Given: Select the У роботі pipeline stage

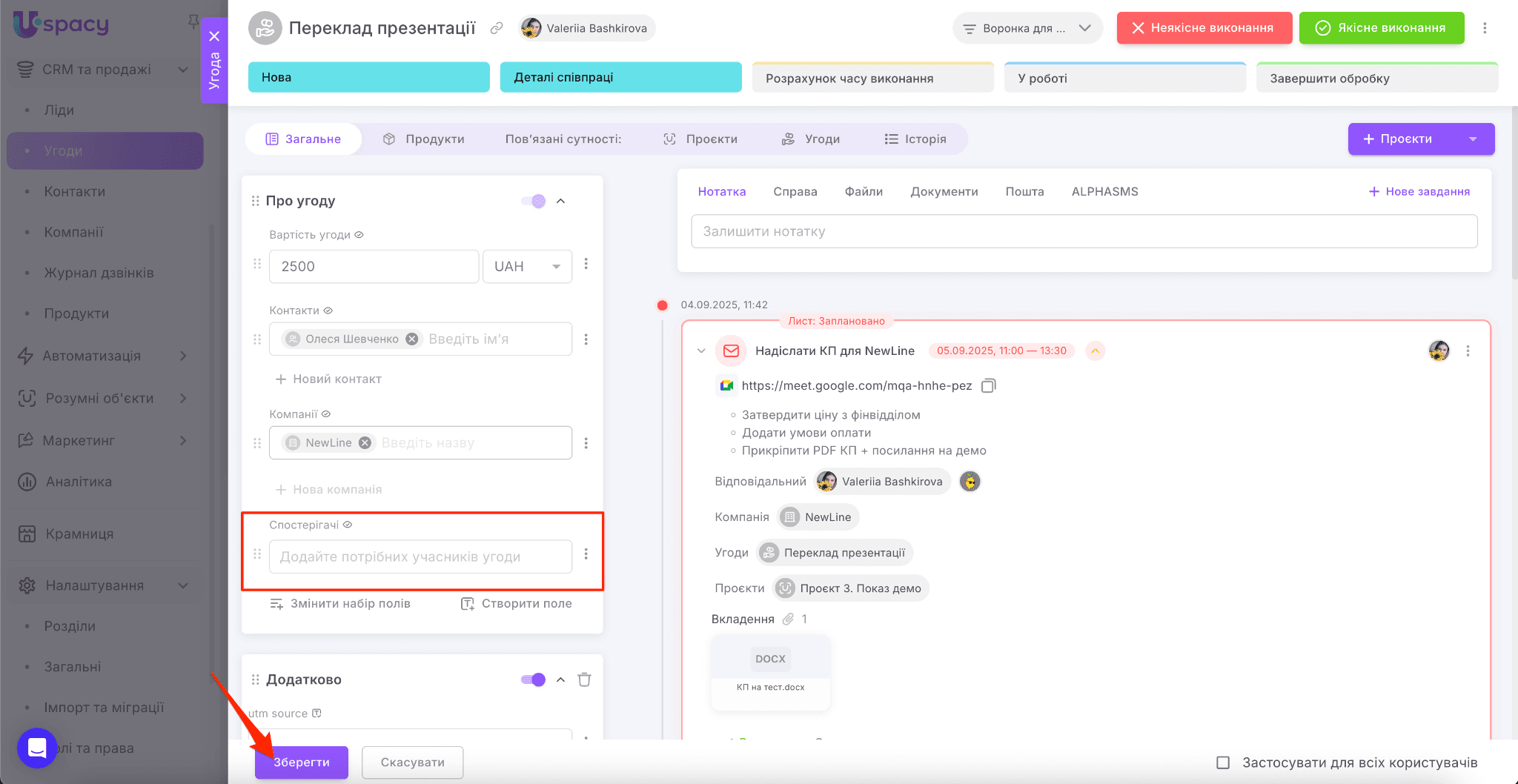Looking at the screenshot, I should (x=1124, y=79).
